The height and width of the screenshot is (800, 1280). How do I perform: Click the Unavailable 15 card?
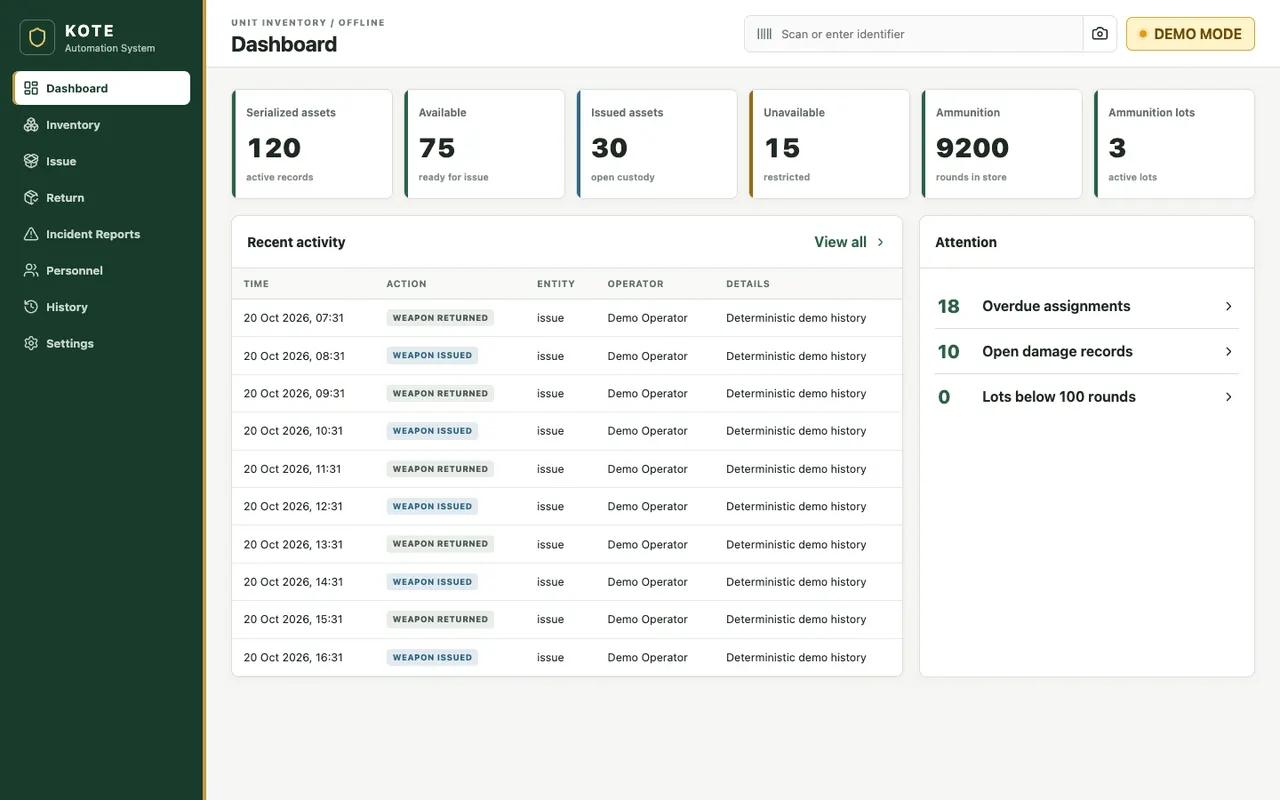pyautogui.click(x=830, y=144)
